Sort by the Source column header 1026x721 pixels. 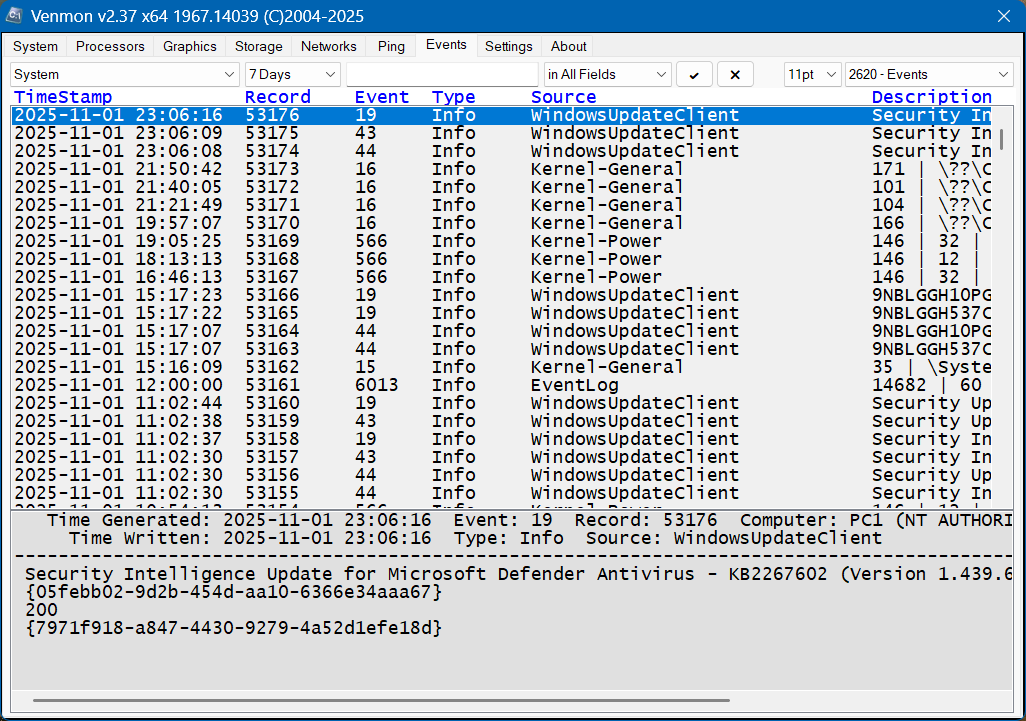563,97
